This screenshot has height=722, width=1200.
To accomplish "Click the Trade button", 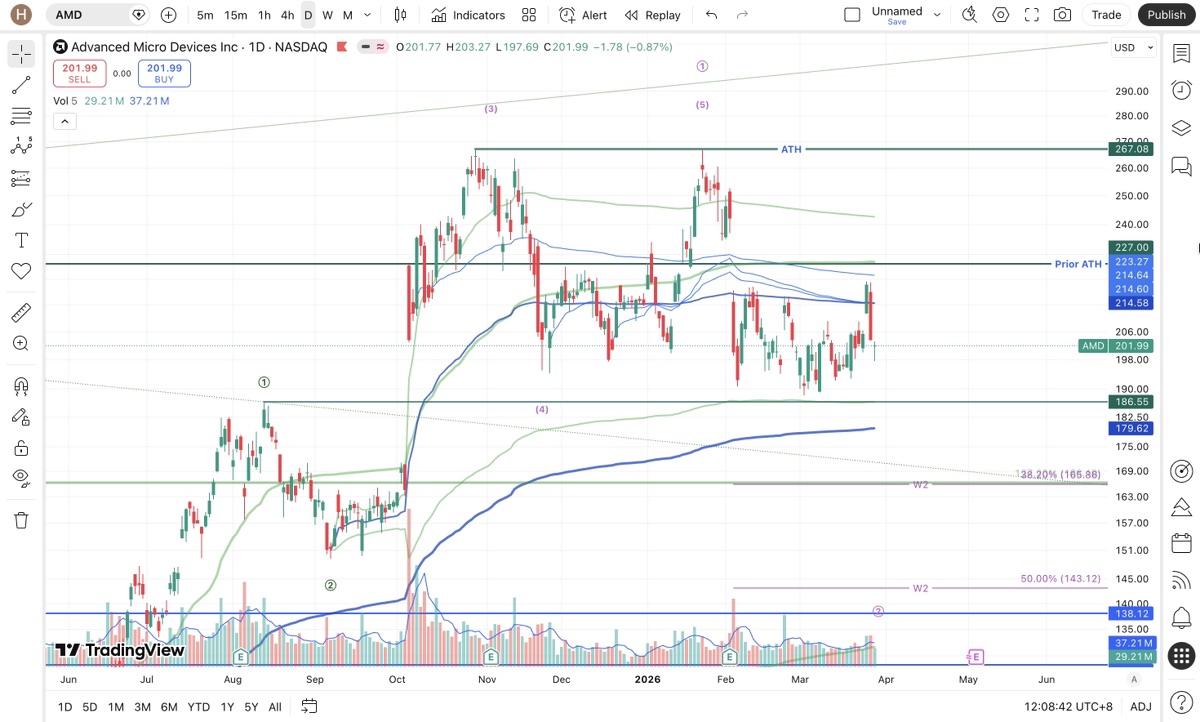I will pos(1106,15).
